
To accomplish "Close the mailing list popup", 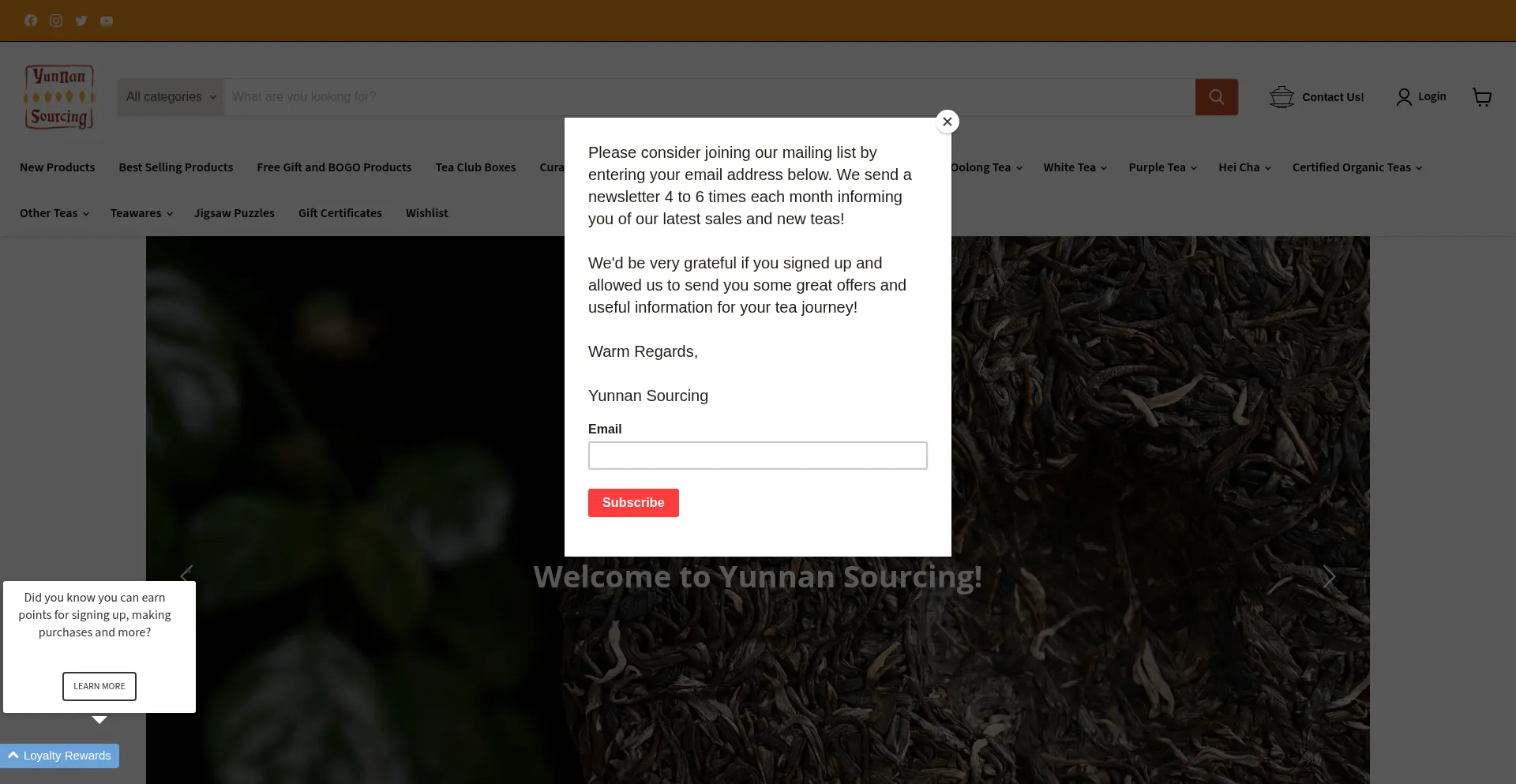I will [x=947, y=122].
